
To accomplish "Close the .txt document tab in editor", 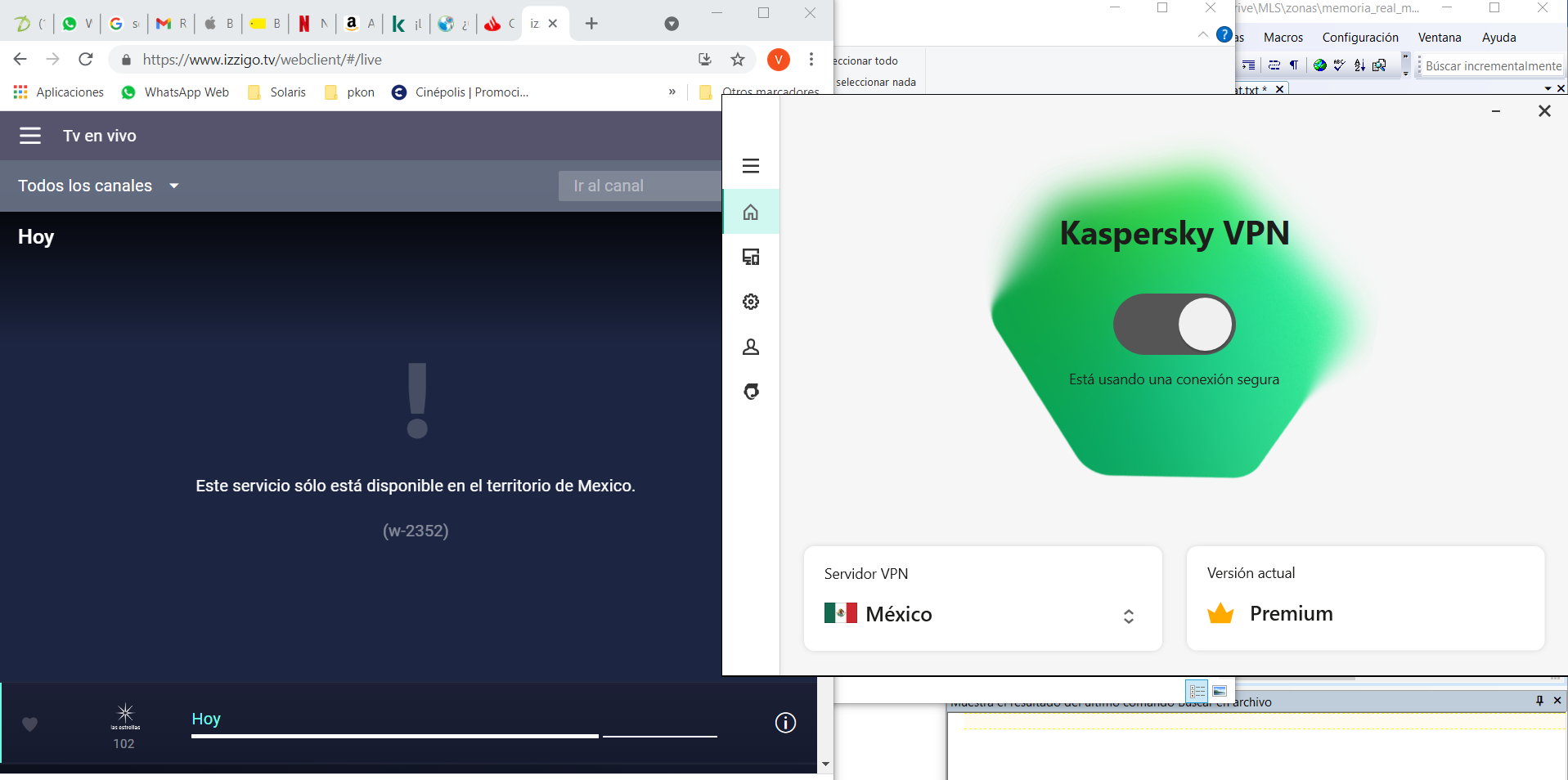I will (x=1279, y=89).
